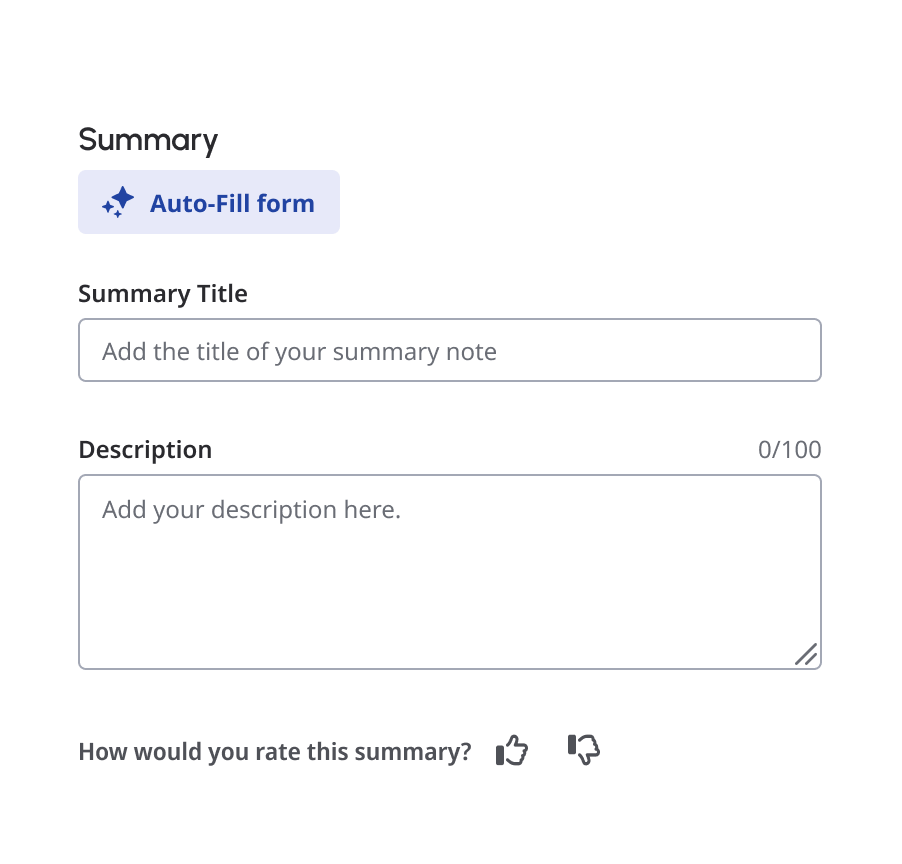This screenshot has width=902, height=864.
Task: Rate this summary as unhelpful
Action: (x=583, y=750)
